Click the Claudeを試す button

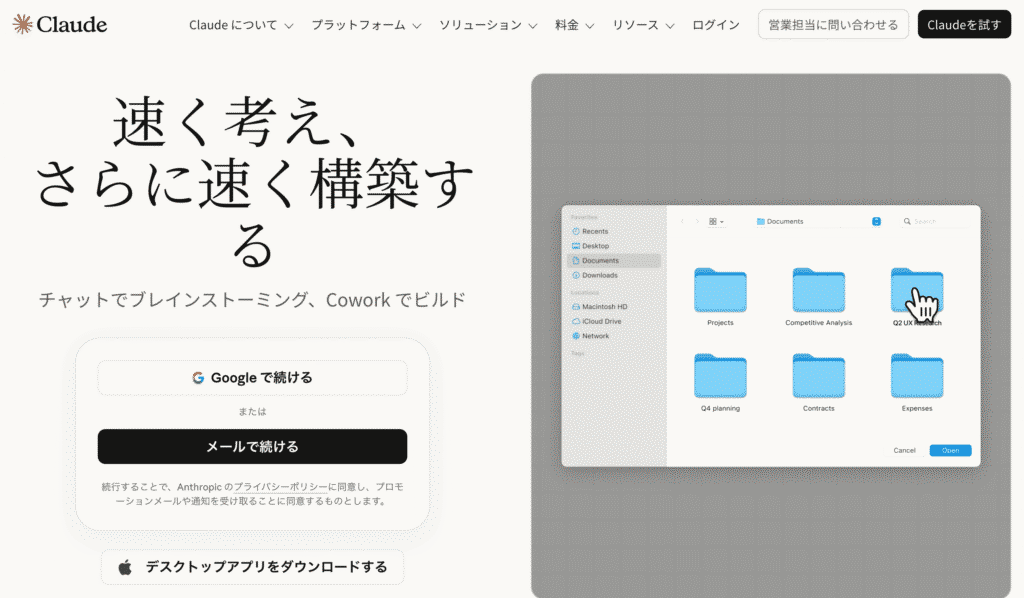(964, 24)
